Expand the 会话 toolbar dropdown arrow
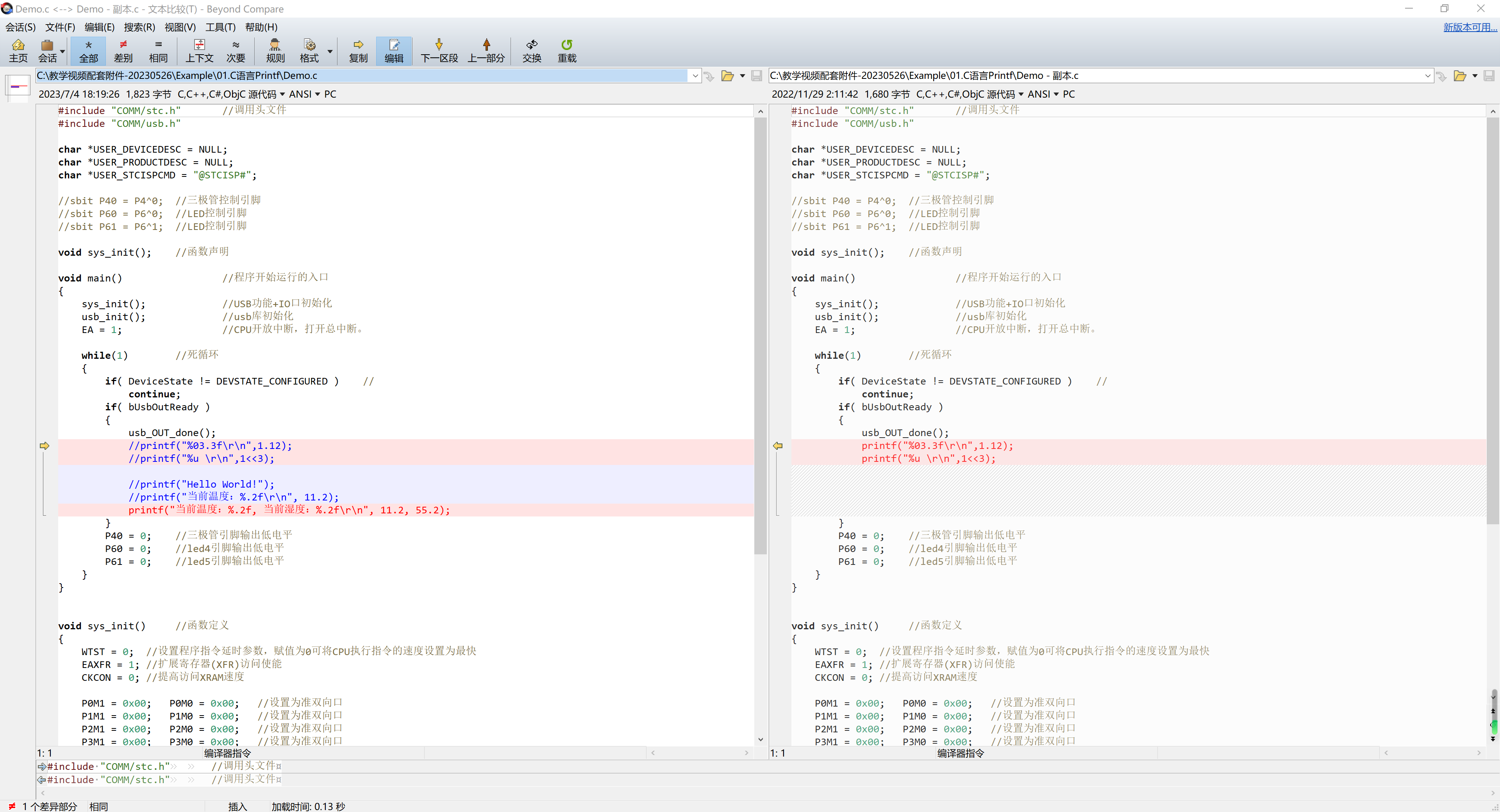Viewport: 1500px width, 812px height. tap(63, 51)
